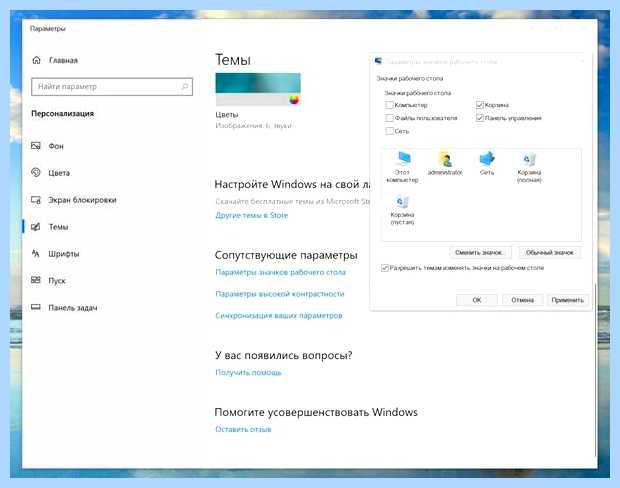Open the Шрифты settings page
Screen dimensions: 620x488
[64, 253]
